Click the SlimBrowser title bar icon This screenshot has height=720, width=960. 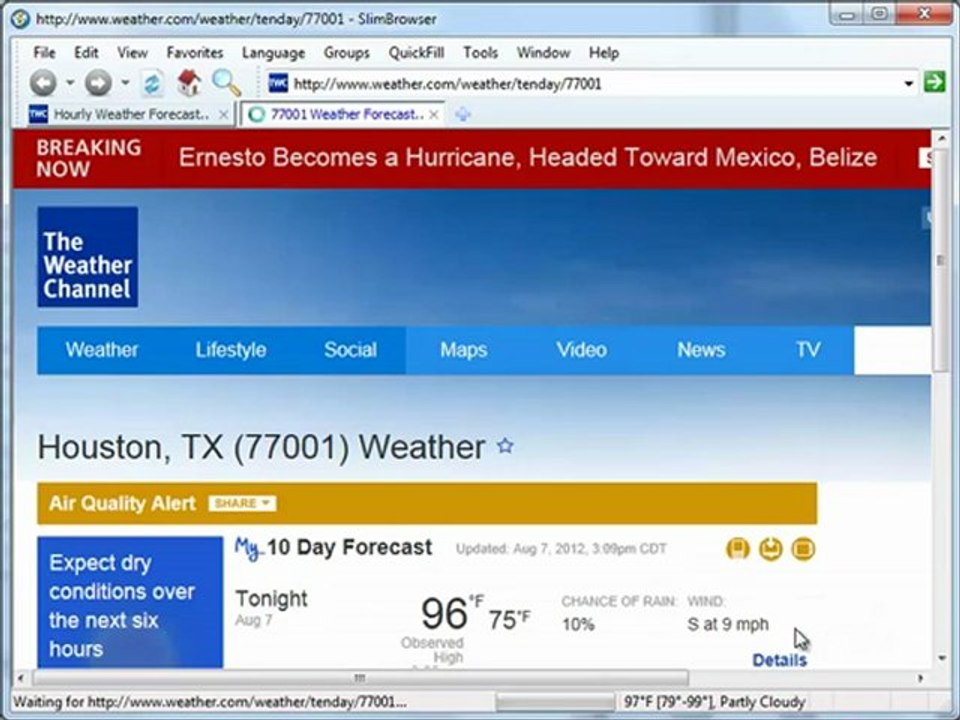(20, 19)
